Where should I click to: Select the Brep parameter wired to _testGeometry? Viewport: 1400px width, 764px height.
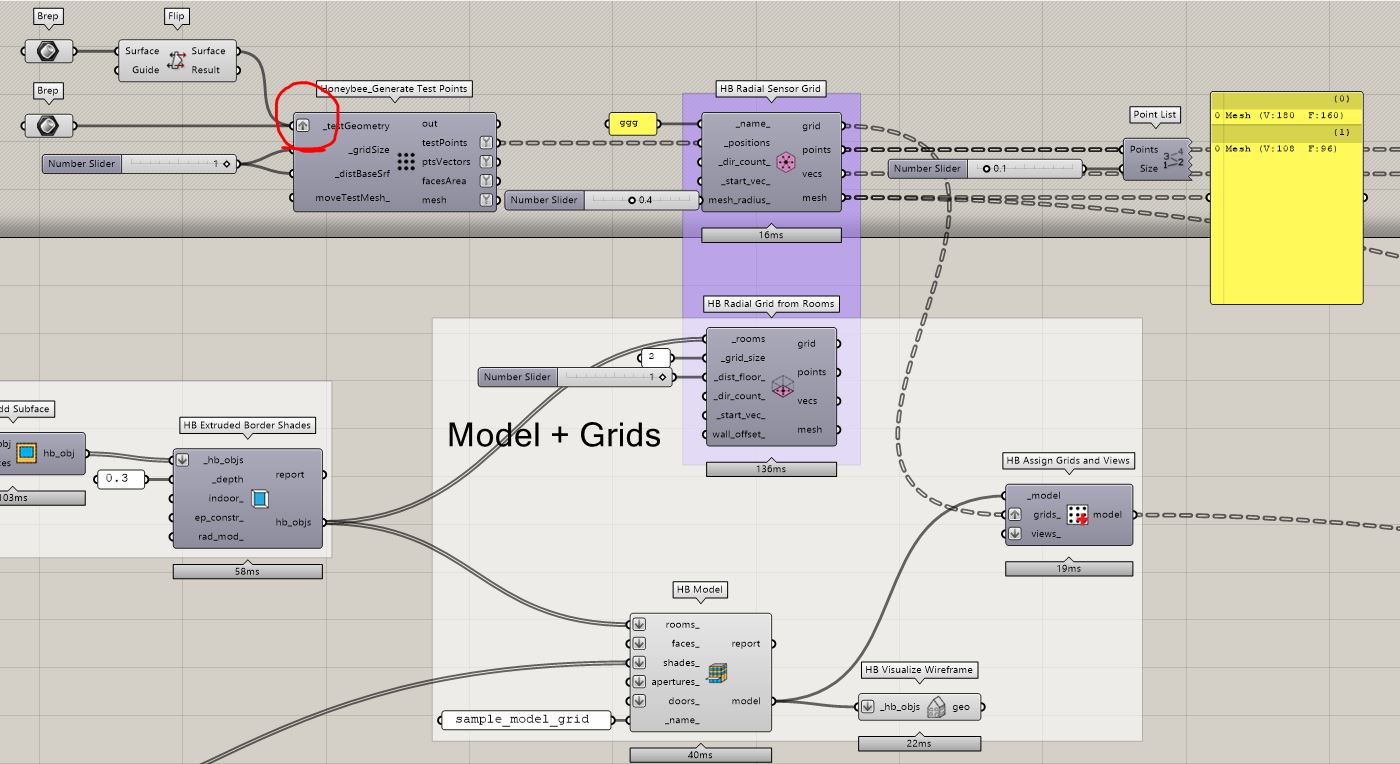[47, 126]
